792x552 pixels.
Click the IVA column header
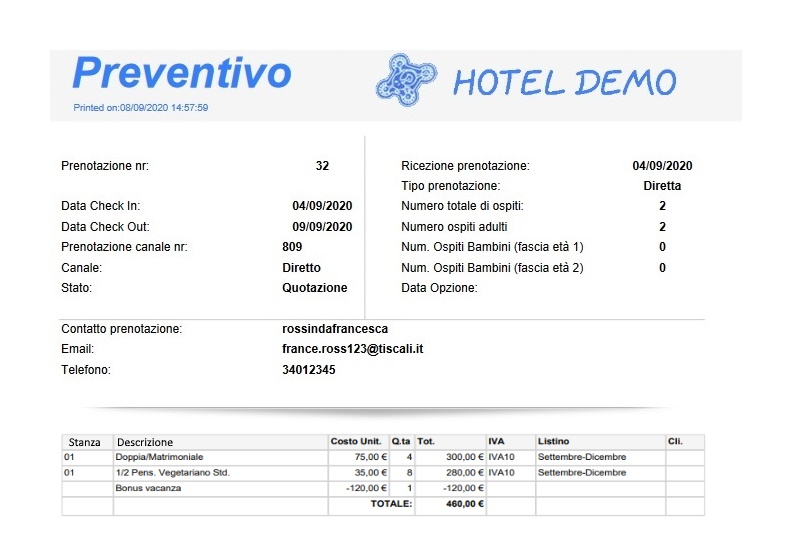coord(496,441)
